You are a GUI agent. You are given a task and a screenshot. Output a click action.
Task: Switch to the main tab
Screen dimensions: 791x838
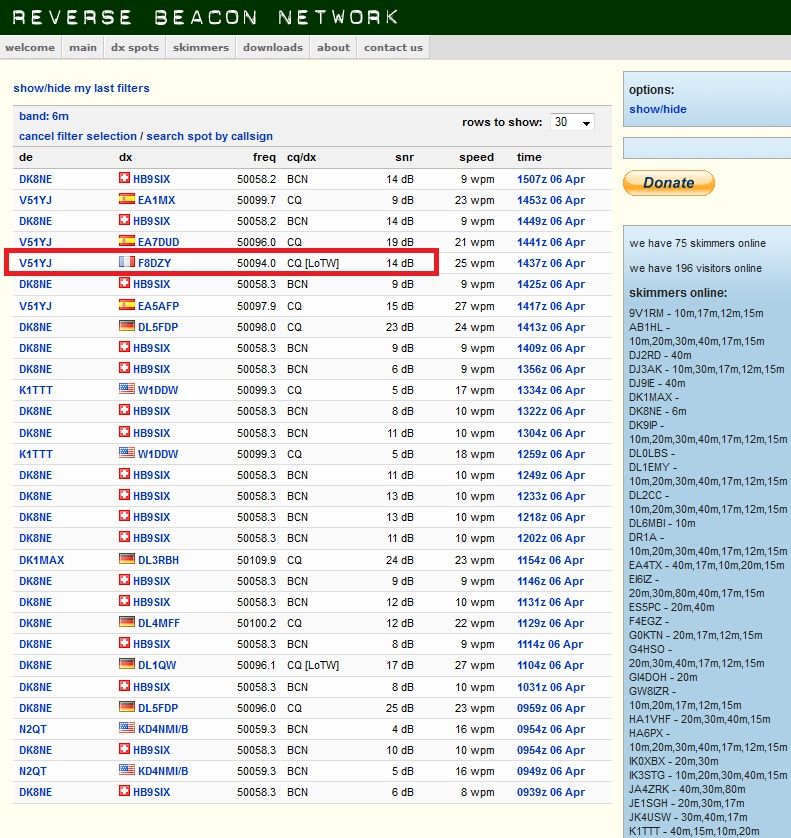click(83, 48)
